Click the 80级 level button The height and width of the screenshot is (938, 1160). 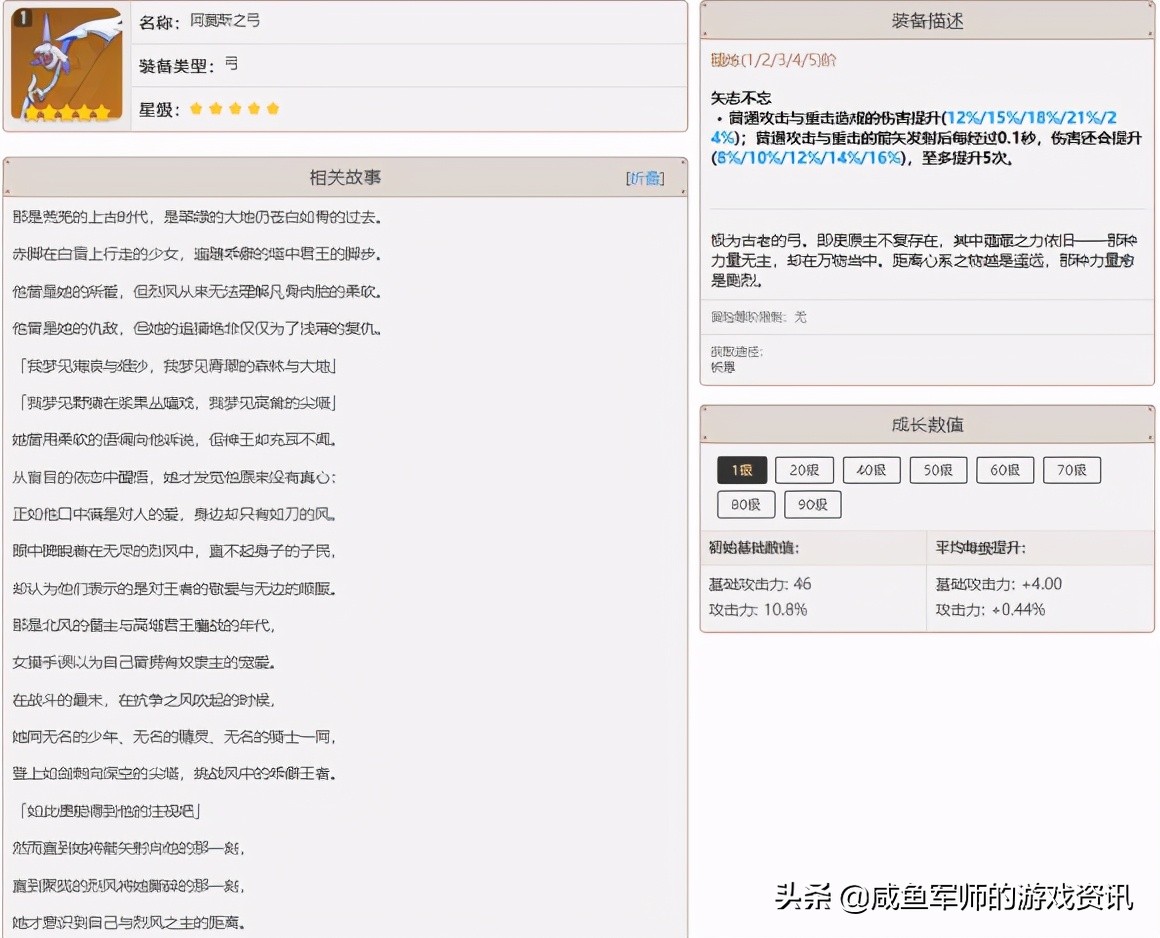(x=744, y=504)
